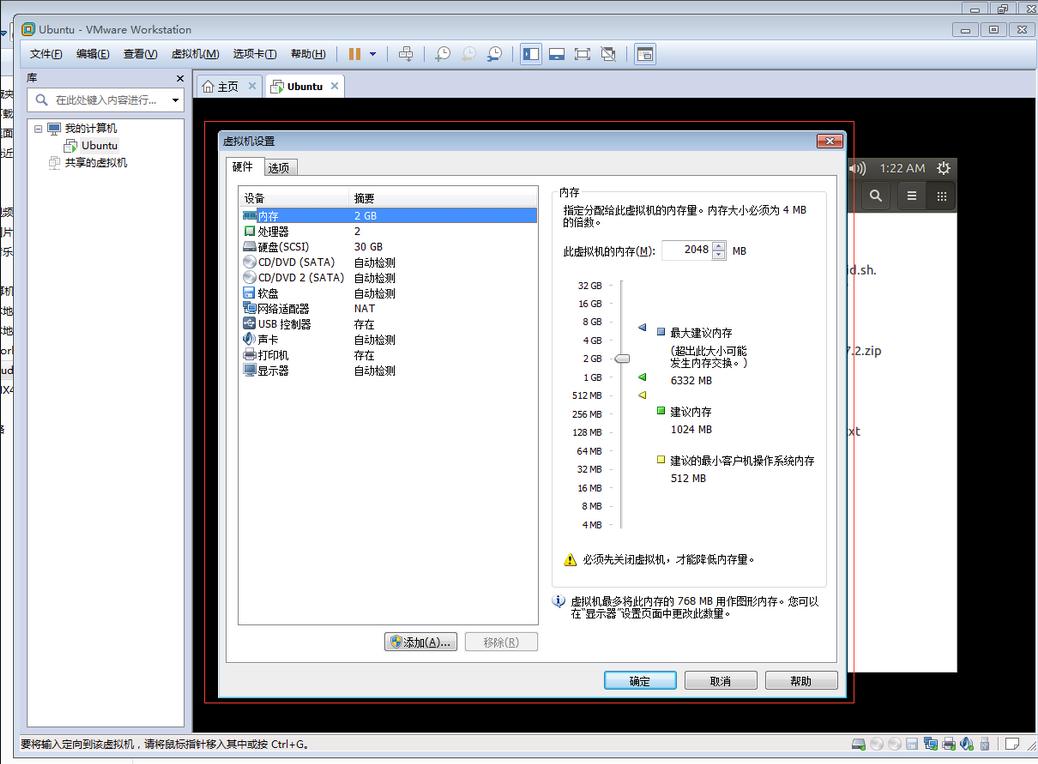This screenshot has height=764, width=1038.
Task: Open the 选项卡(T) menu
Action: [x=255, y=54]
